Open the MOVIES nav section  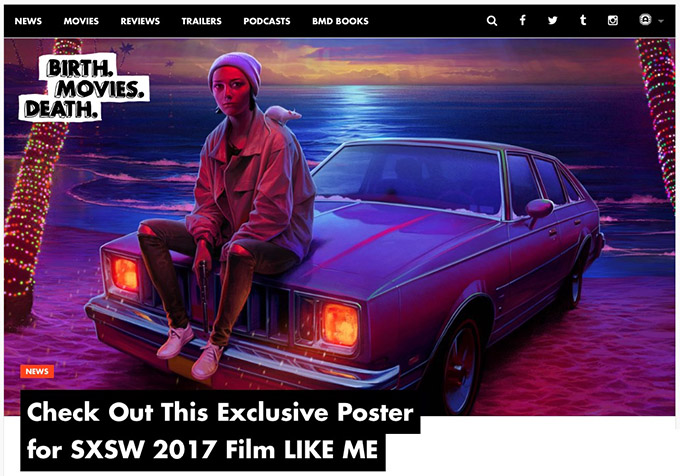pyautogui.click(x=81, y=21)
